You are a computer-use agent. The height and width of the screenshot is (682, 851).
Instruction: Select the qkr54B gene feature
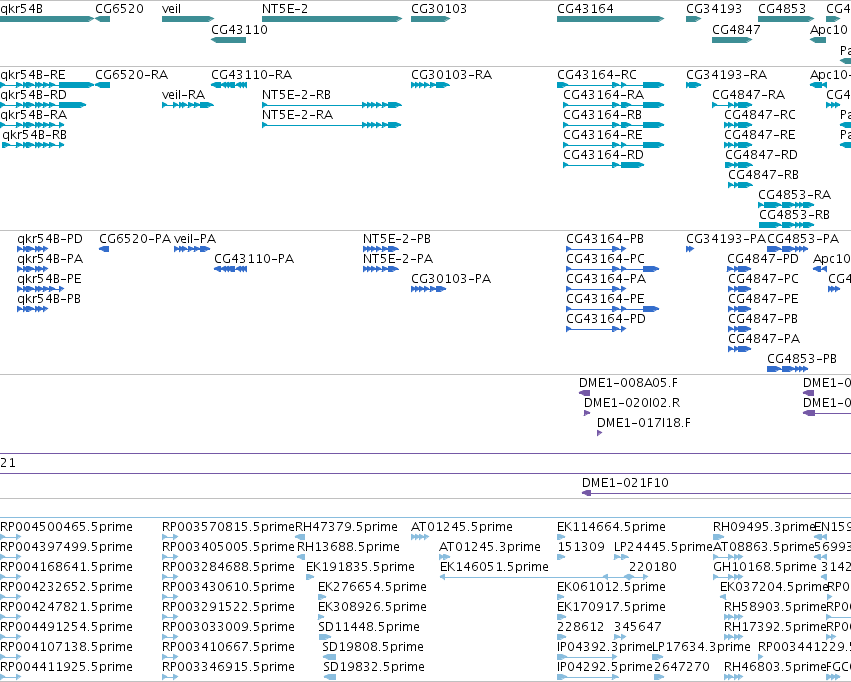pyautogui.click(x=47, y=19)
